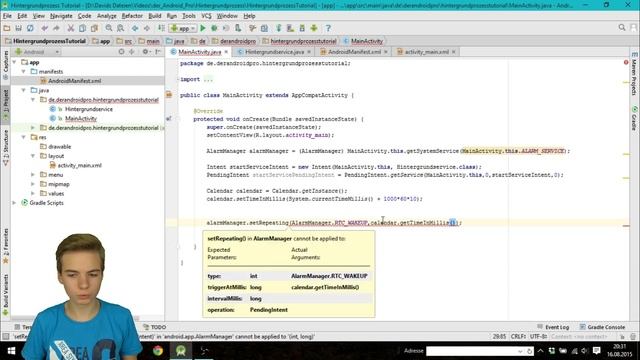
Task: Click the Find magnifier icon
Action: 109,28
